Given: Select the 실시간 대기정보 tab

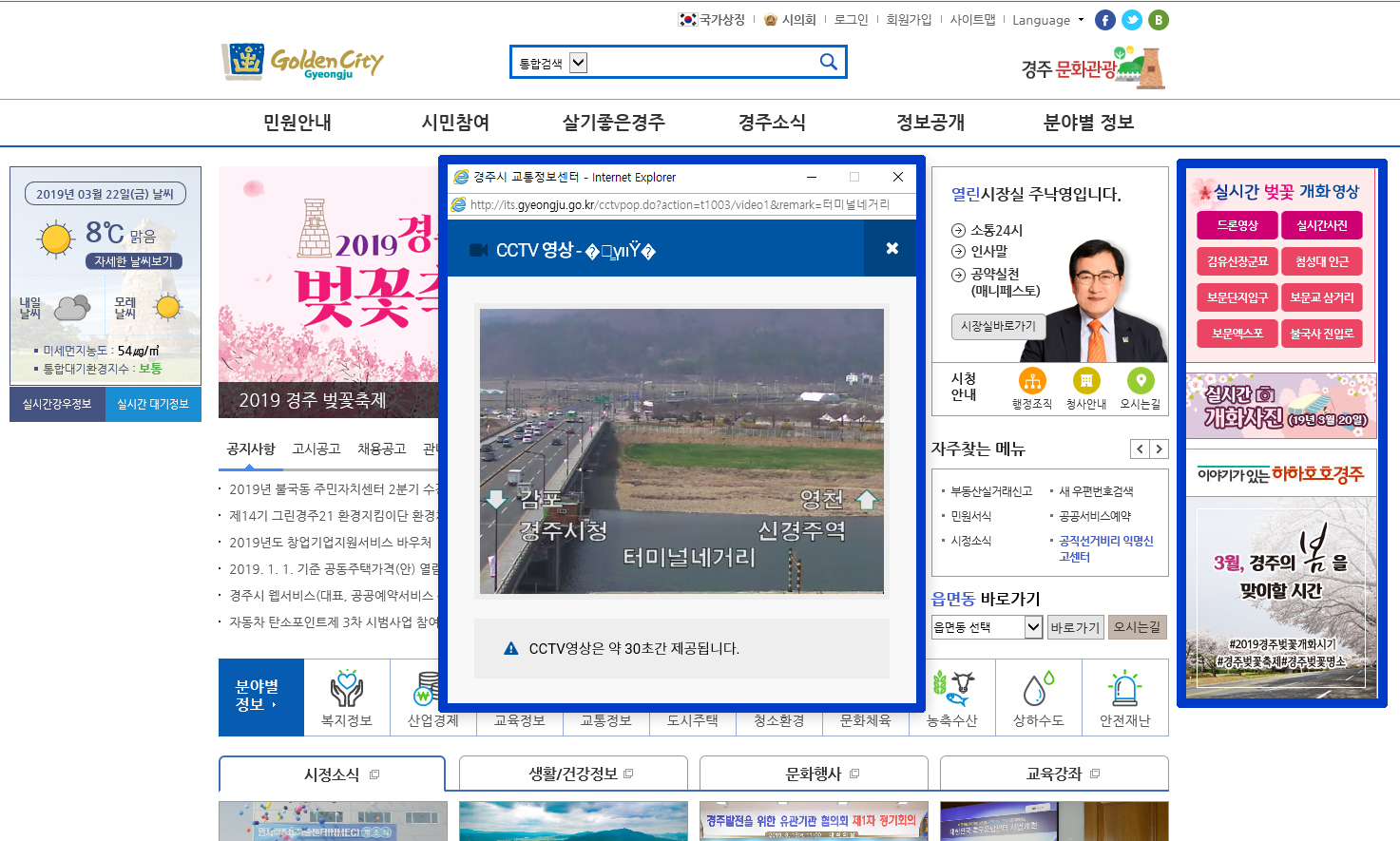Looking at the screenshot, I should 153,404.
